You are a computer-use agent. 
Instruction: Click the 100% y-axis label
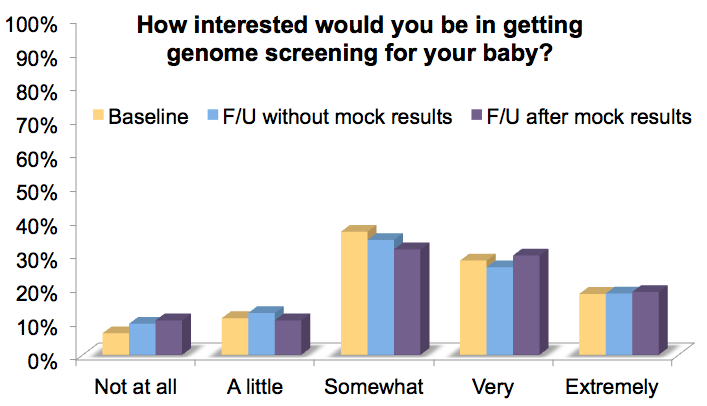(x=32, y=25)
